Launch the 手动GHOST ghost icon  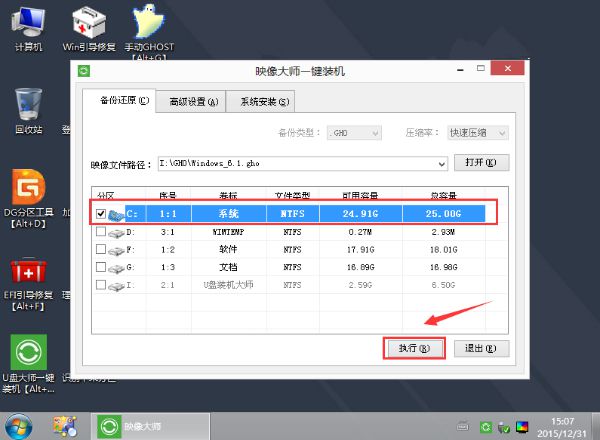(148, 26)
